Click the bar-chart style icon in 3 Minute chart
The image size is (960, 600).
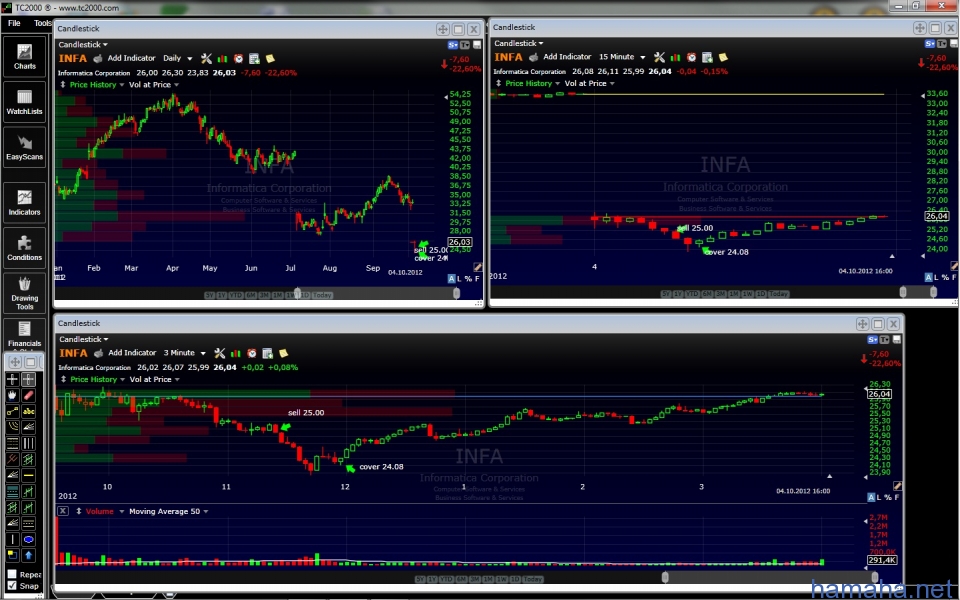click(236, 353)
